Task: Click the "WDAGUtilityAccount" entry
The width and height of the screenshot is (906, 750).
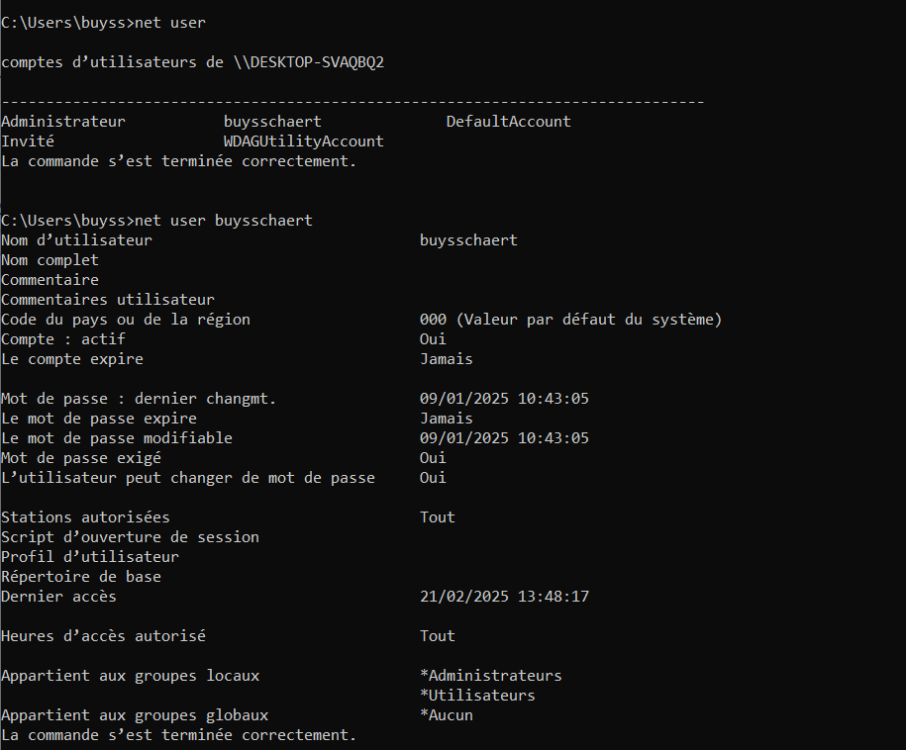Action: tap(303, 142)
